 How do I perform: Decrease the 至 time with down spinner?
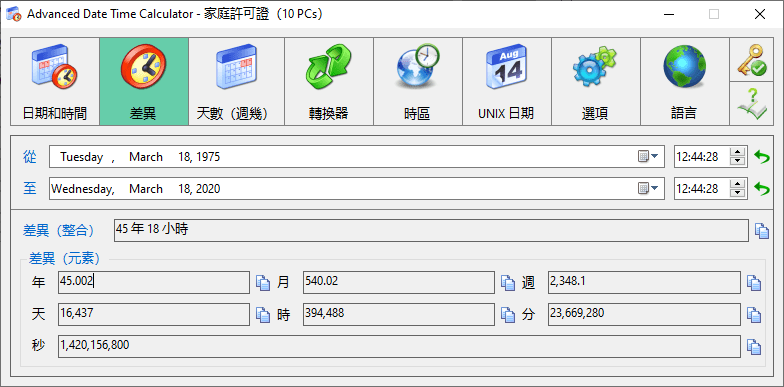coord(738,194)
